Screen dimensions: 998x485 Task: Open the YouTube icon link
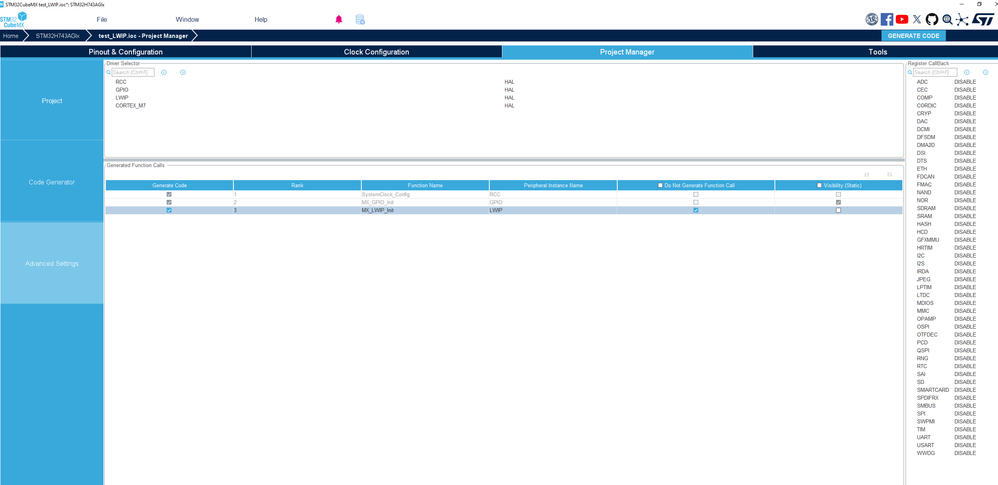[x=902, y=20]
